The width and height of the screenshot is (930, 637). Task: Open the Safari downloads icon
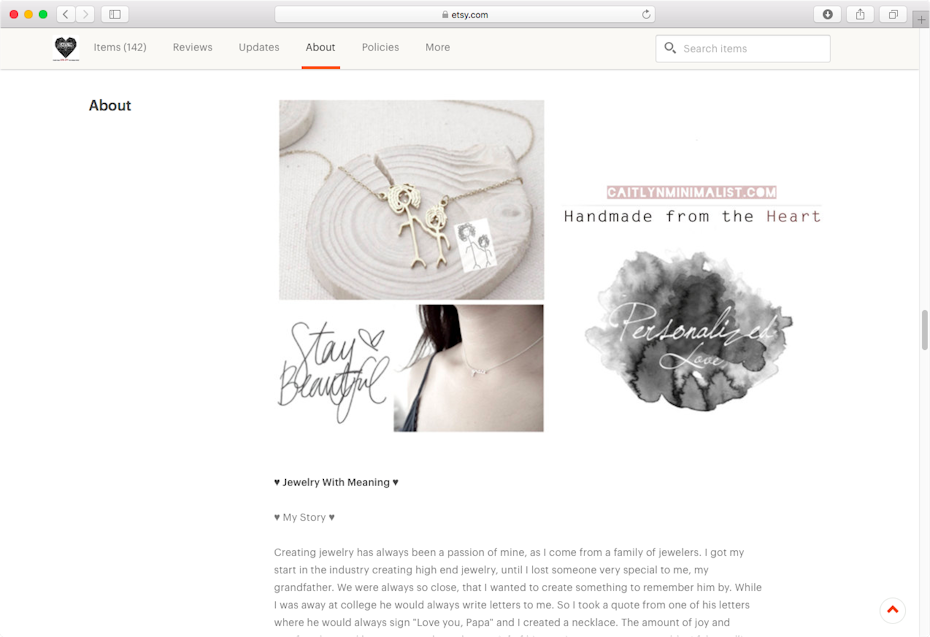[827, 14]
